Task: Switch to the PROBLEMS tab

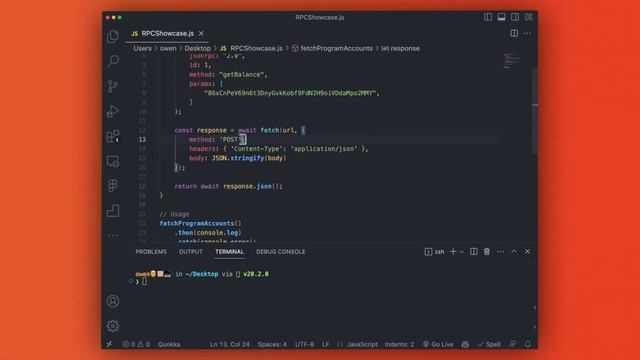Action: click(x=151, y=252)
